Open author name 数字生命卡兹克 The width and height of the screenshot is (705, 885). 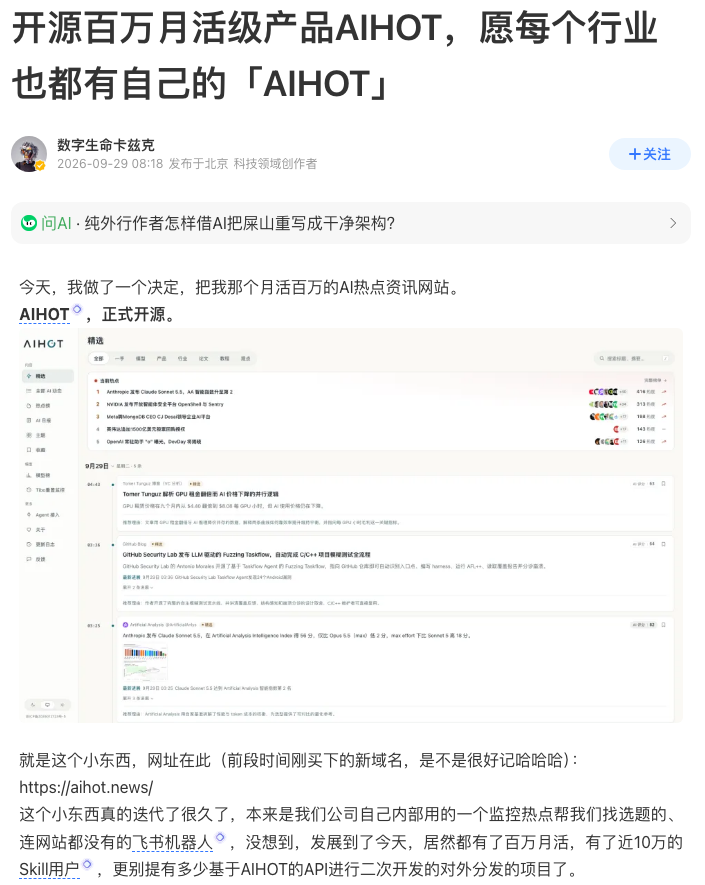pos(106,145)
